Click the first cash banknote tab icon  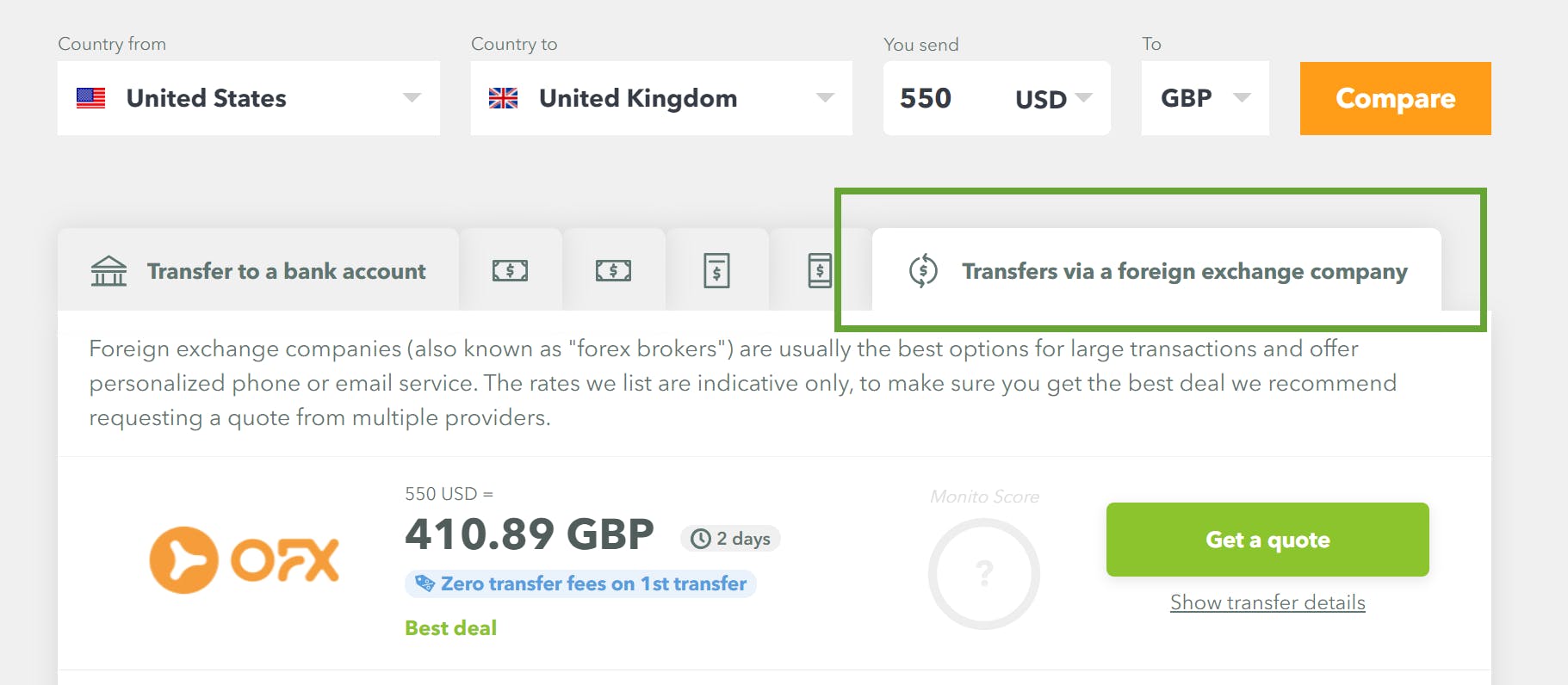click(x=511, y=269)
